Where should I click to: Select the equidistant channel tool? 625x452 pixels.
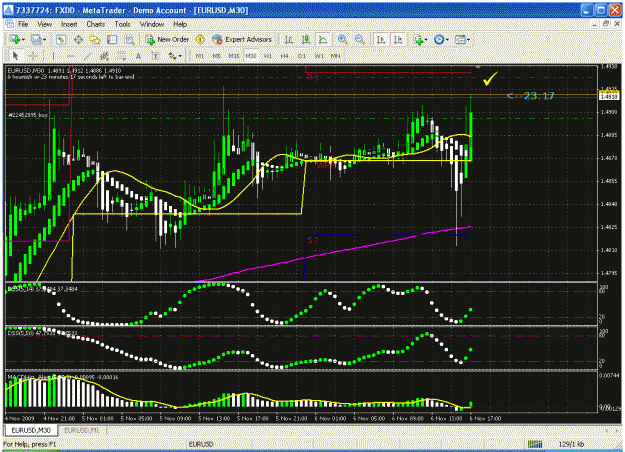pos(104,56)
